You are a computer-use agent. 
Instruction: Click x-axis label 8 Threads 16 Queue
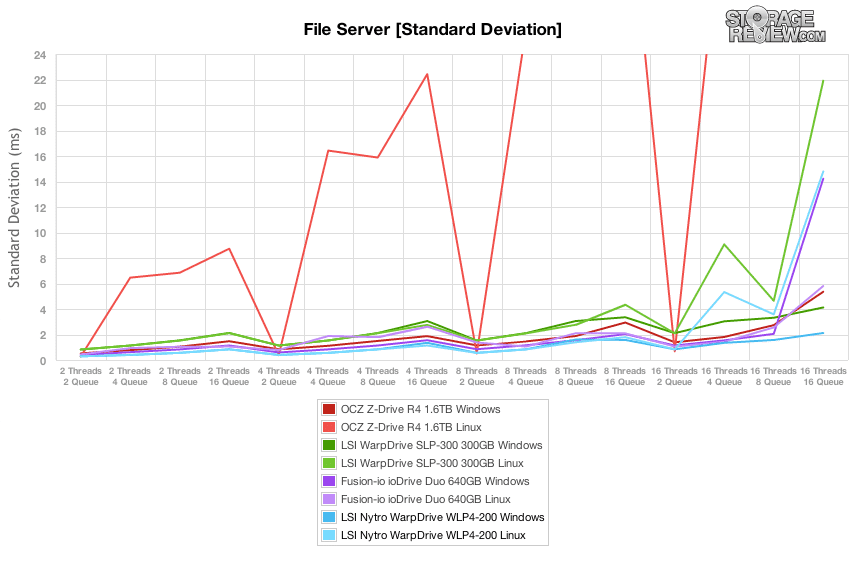point(625,376)
